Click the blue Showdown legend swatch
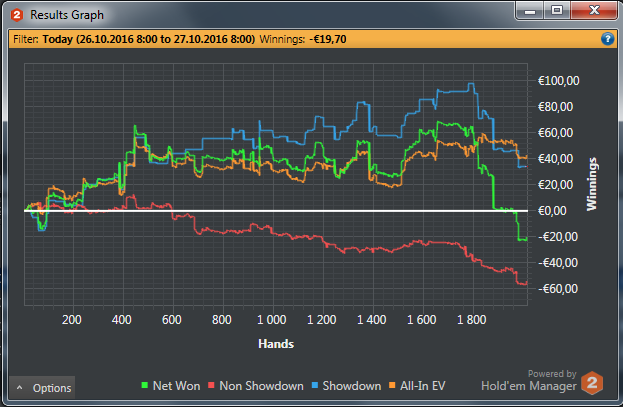Screen dimensions: 623x407 (x=315, y=385)
